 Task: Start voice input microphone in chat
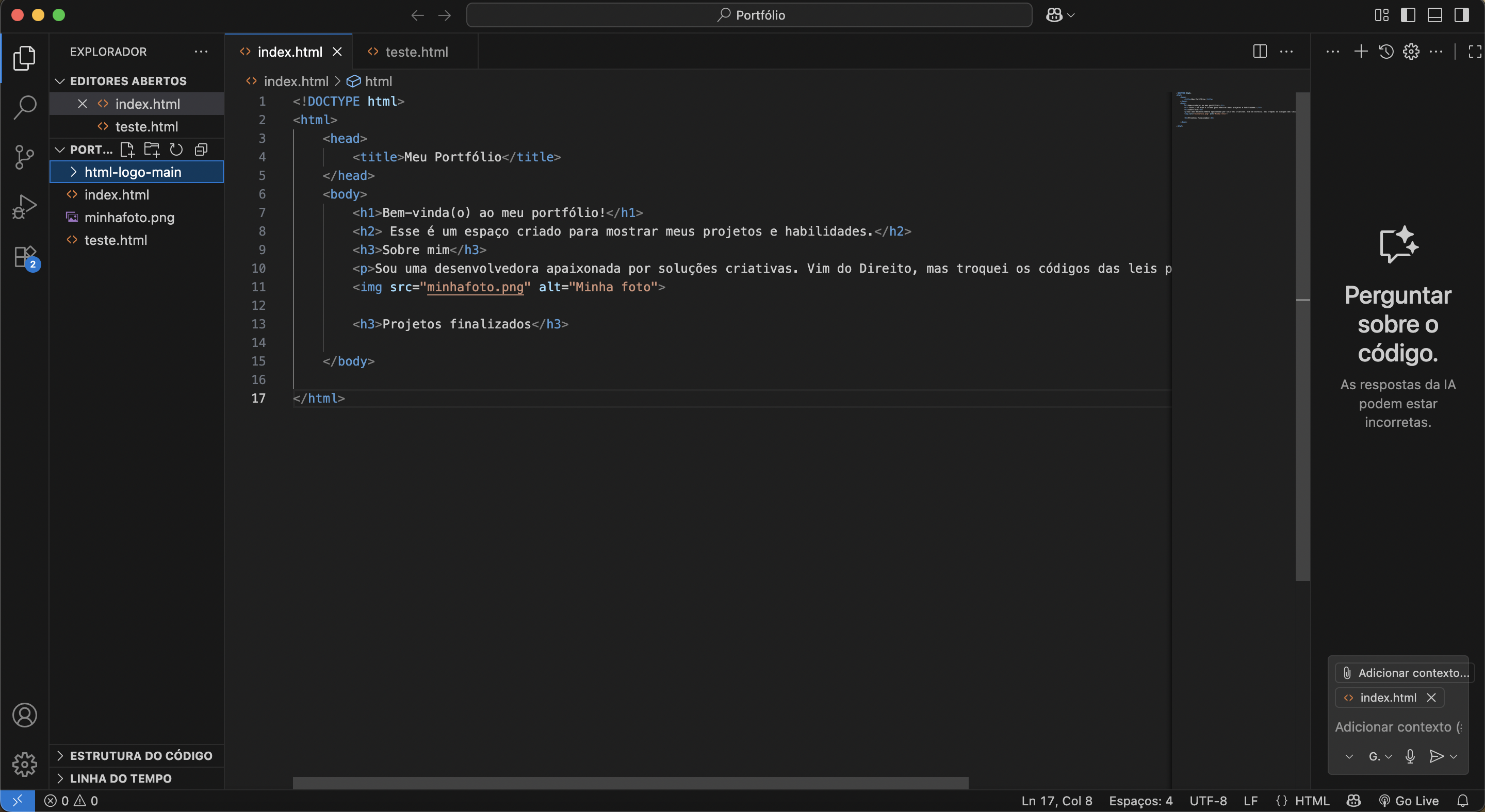(1410, 757)
